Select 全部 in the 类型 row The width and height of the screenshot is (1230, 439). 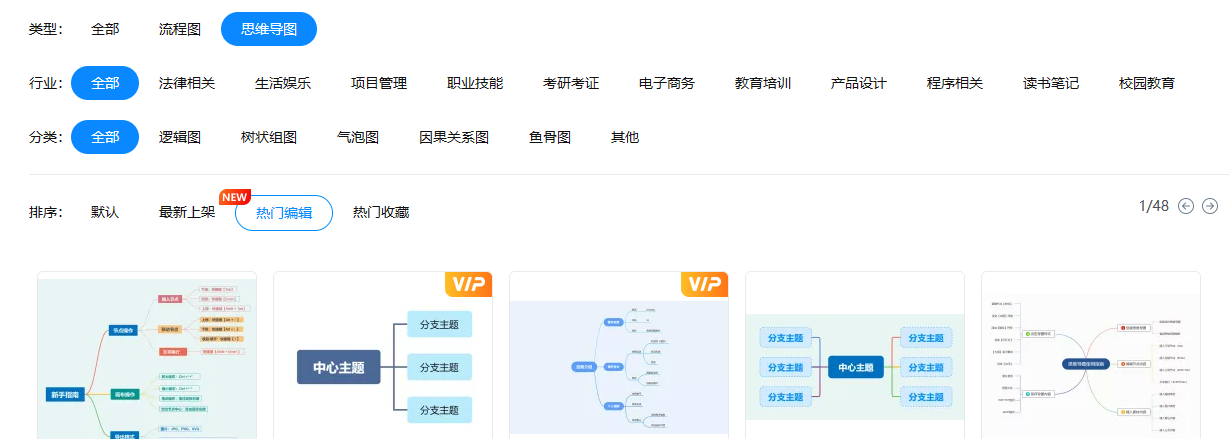click(105, 29)
